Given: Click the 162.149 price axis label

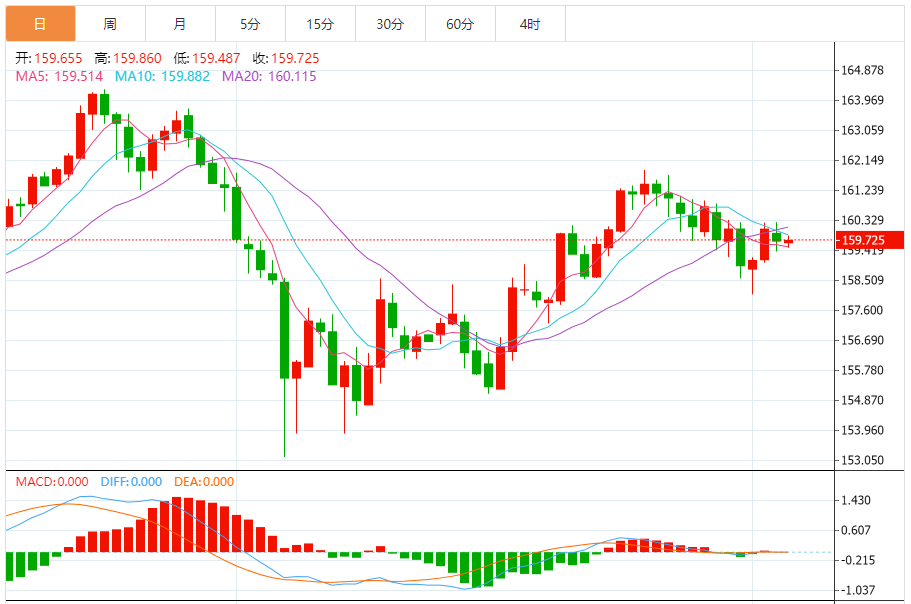Looking at the screenshot, I should (x=862, y=160).
